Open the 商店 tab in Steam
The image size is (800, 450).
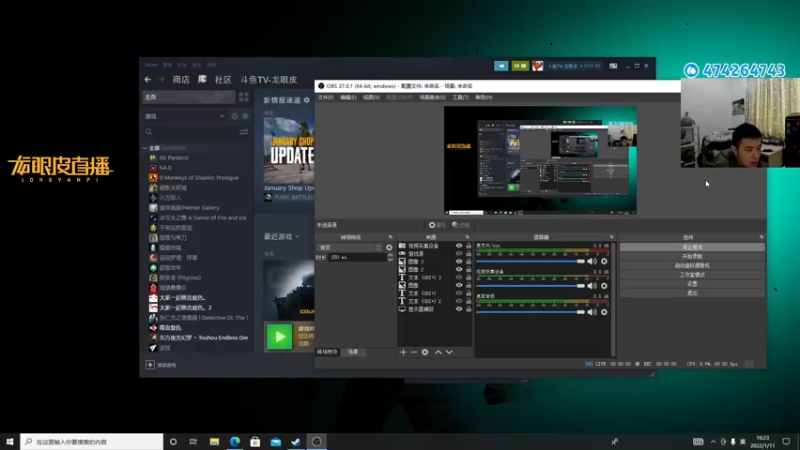181,80
